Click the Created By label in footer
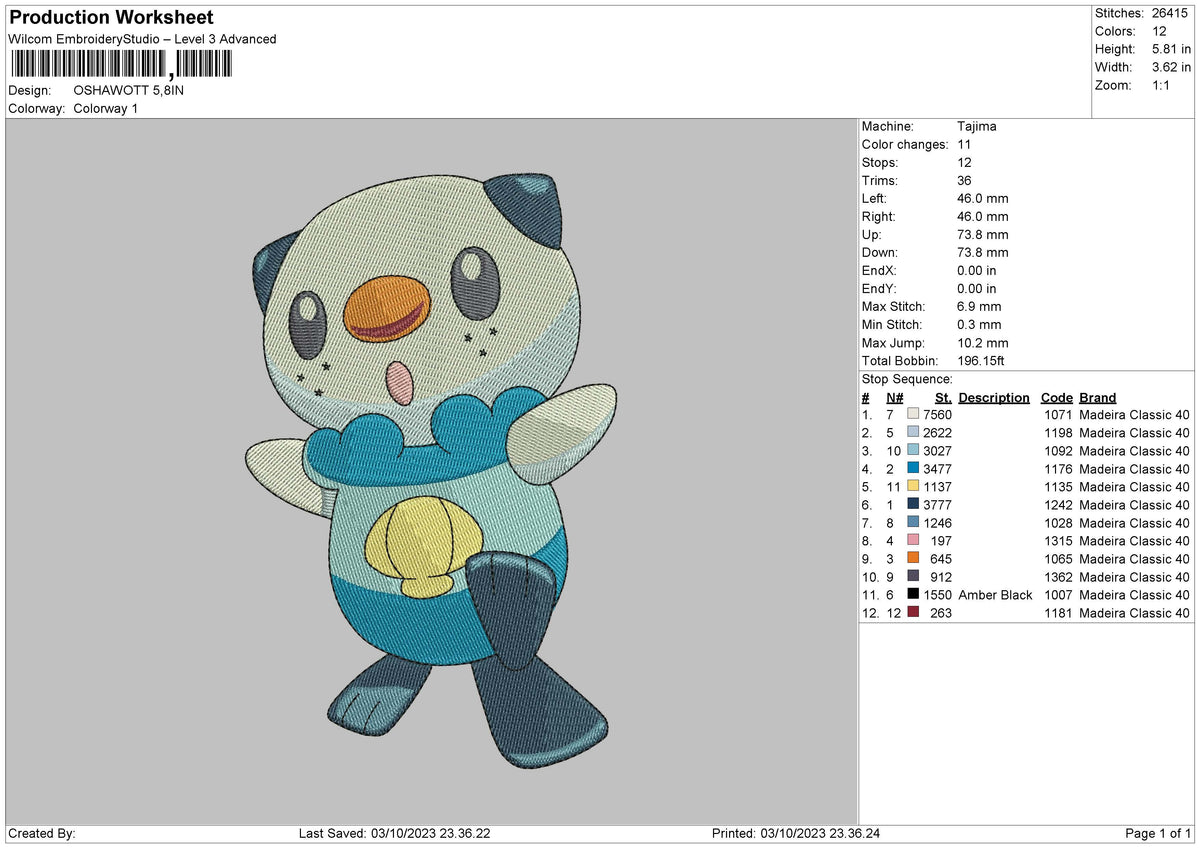This screenshot has width=1200, height=848. point(41,834)
